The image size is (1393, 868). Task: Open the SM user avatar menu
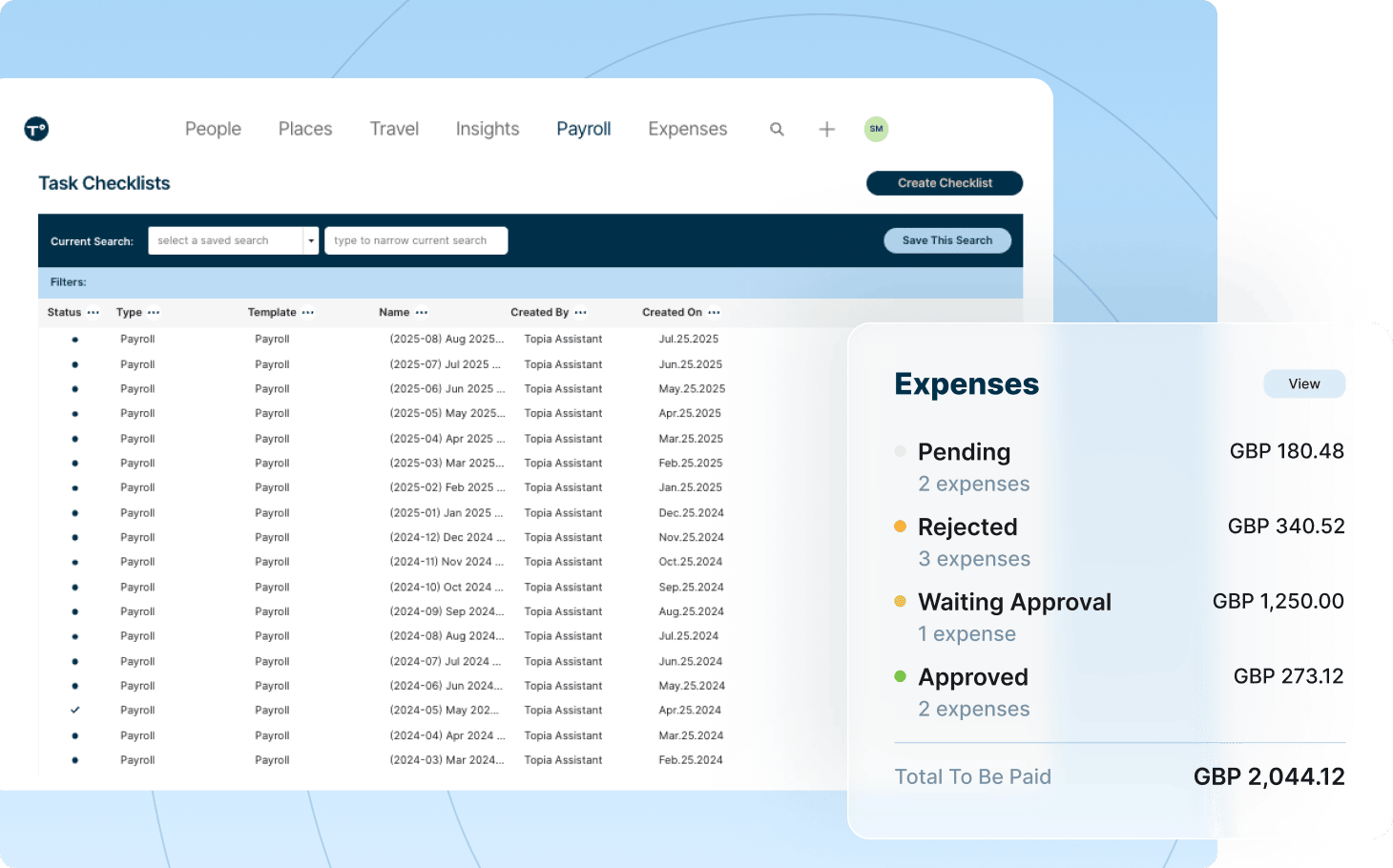[876, 129]
